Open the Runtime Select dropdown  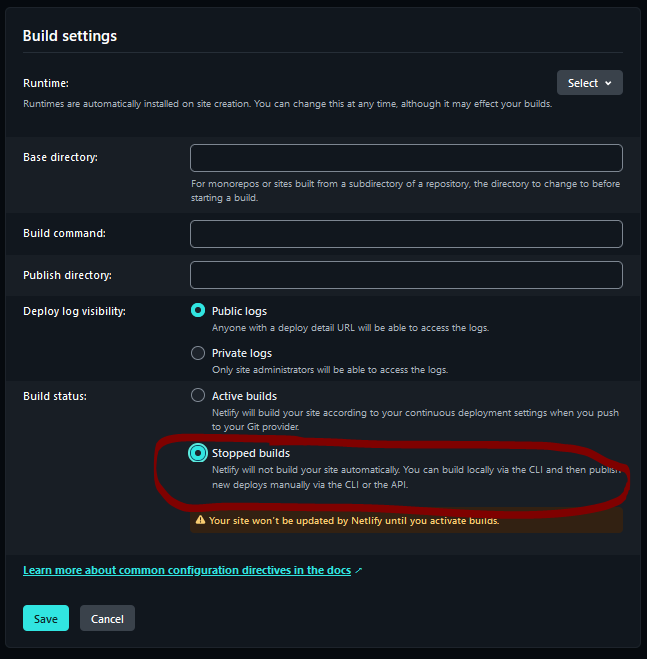click(589, 83)
